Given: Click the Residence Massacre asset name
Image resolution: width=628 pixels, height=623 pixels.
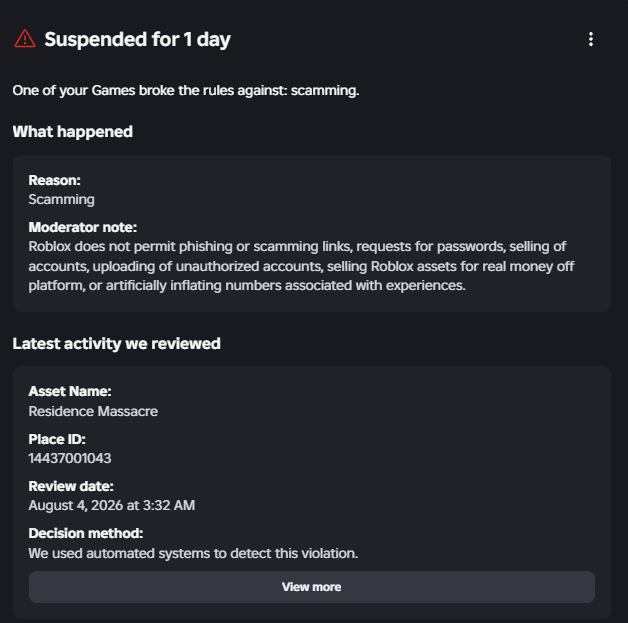Looking at the screenshot, I should coord(93,411).
